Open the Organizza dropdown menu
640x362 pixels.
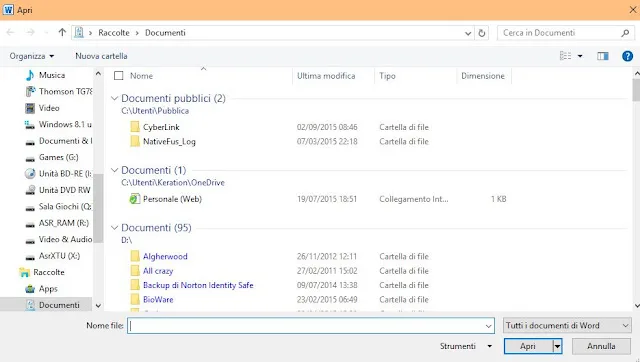pyautogui.click(x=32, y=56)
